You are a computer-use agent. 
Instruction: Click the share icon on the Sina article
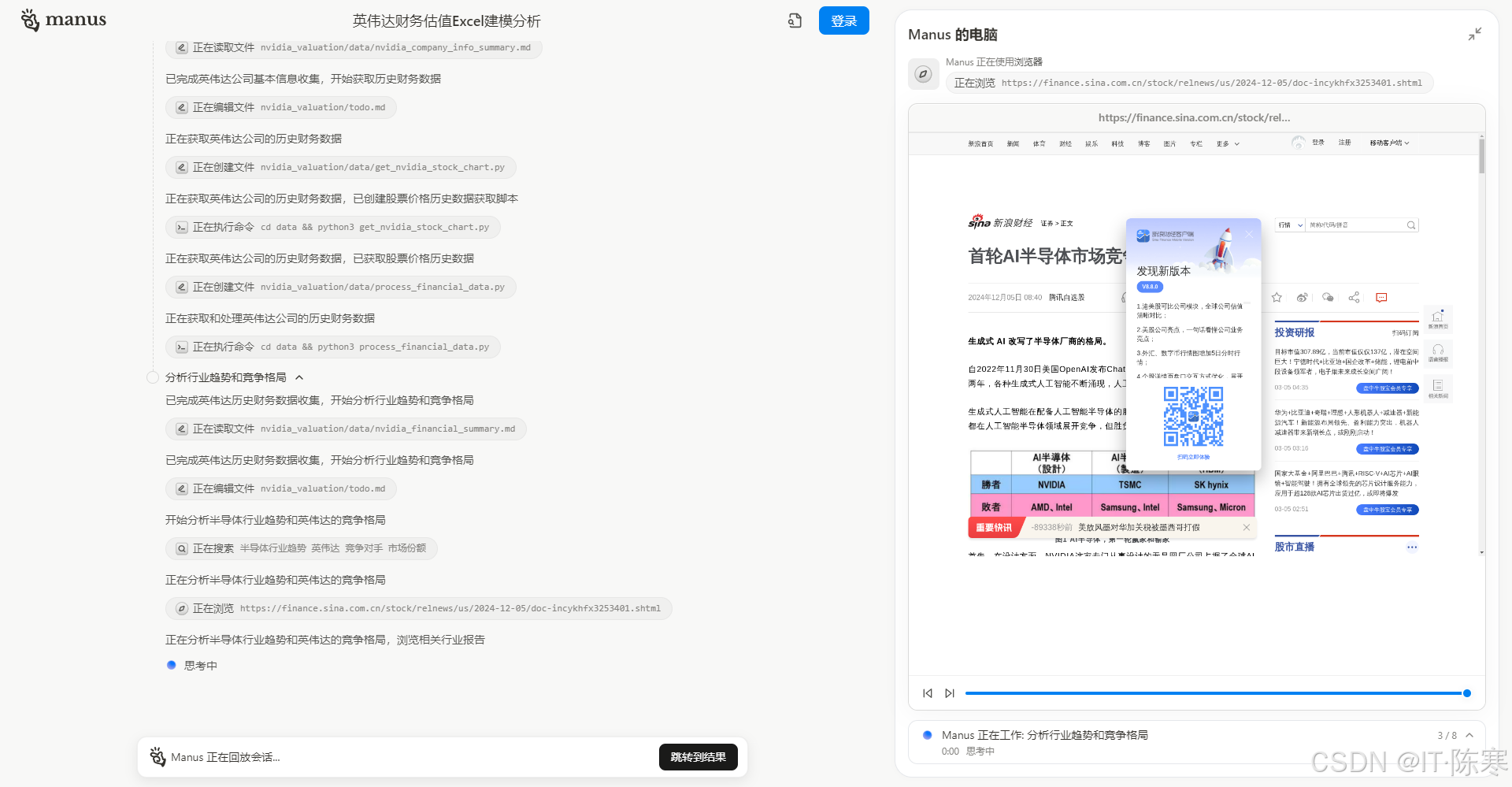1354,297
